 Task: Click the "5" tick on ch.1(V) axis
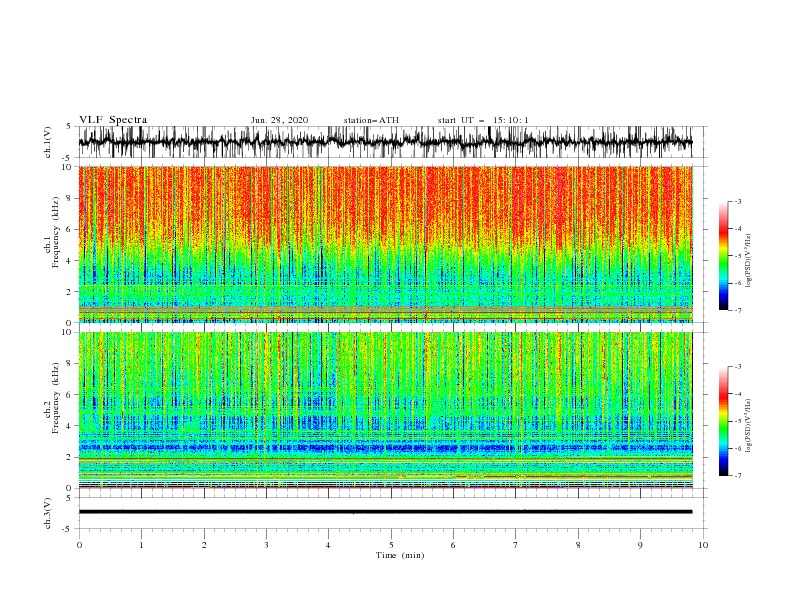click(x=69, y=126)
